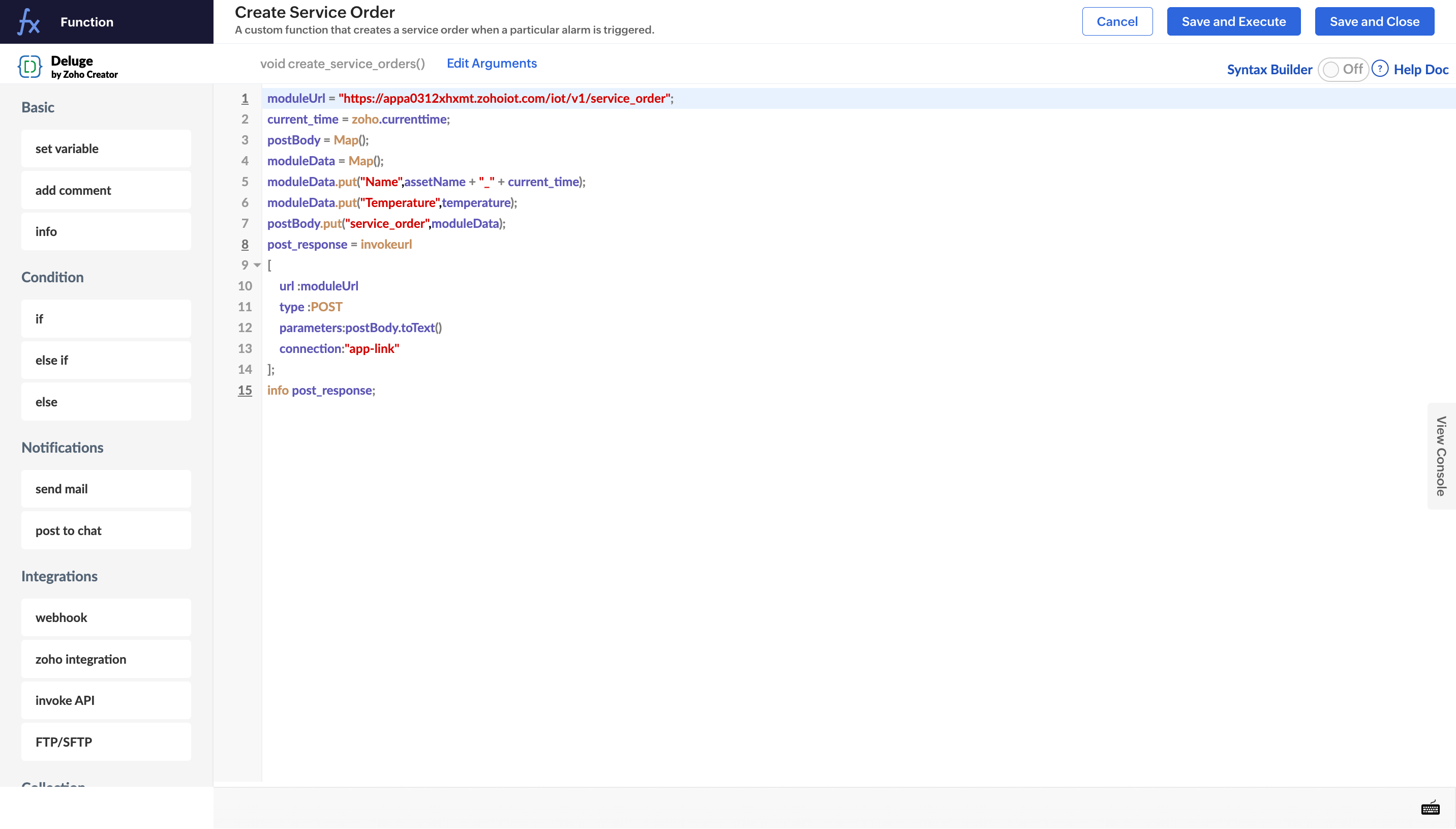1456x829 pixels.
Task: Toggle the Syntax Builder switch
Action: point(1342,70)
